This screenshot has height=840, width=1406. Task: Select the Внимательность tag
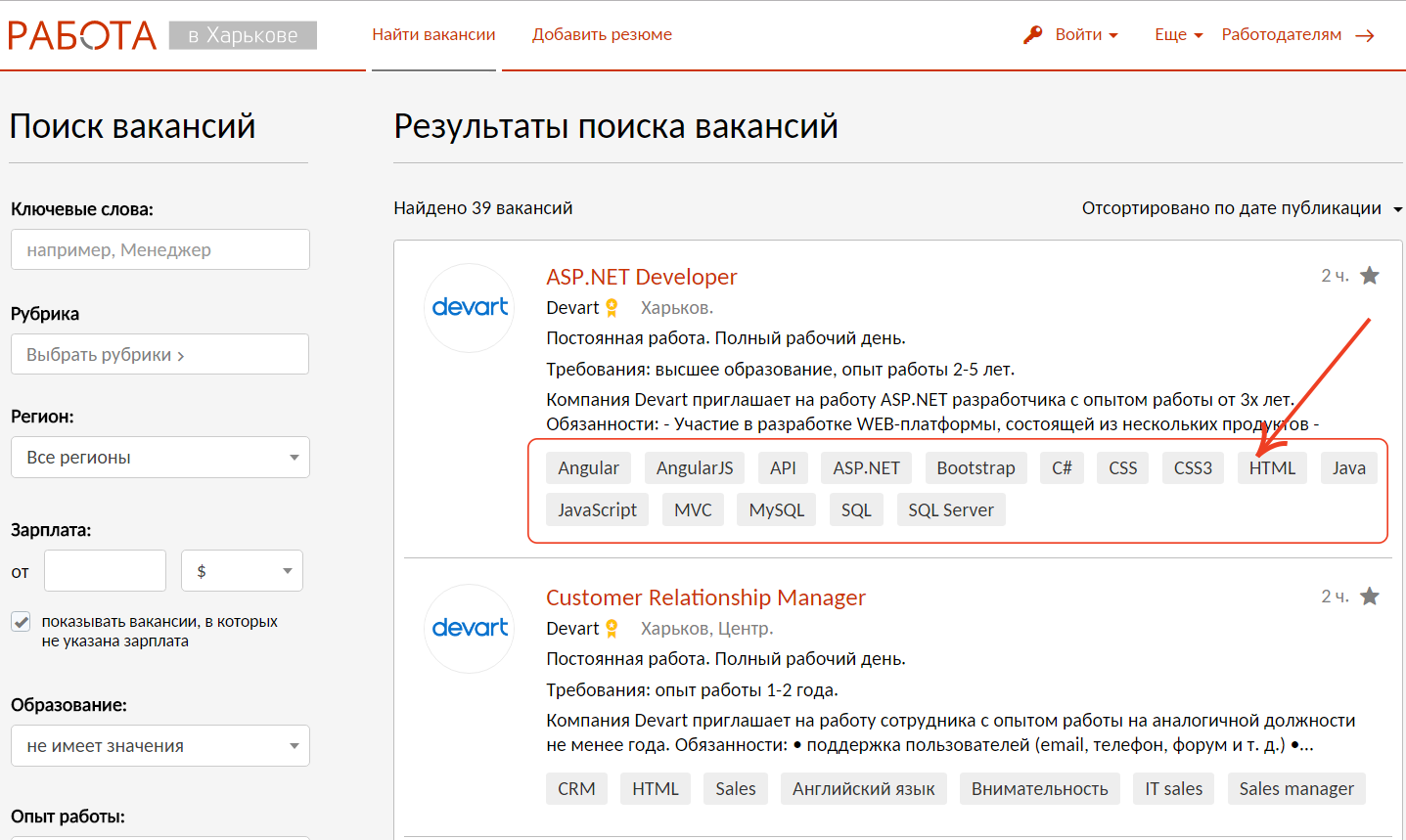[1040, 789]
